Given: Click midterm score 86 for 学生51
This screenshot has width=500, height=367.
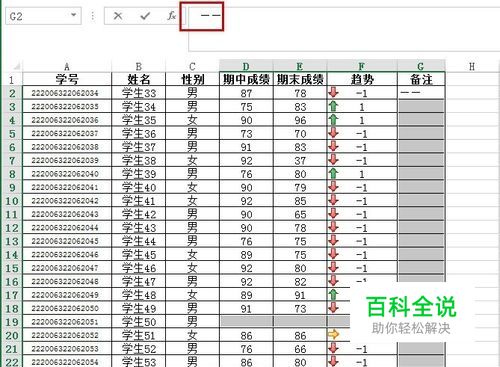Looking at the screenshot, I should (246, 335).
